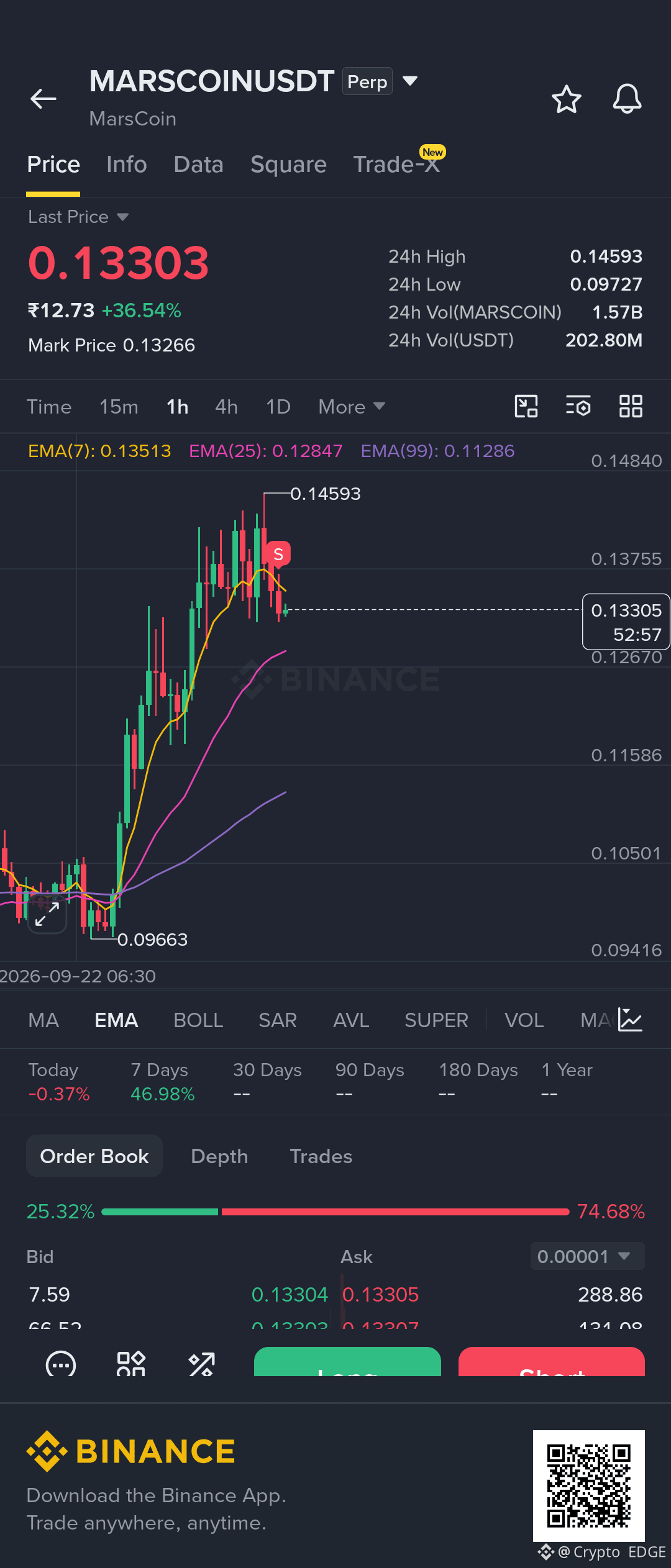Switch to the Info tab

[127, 165]
